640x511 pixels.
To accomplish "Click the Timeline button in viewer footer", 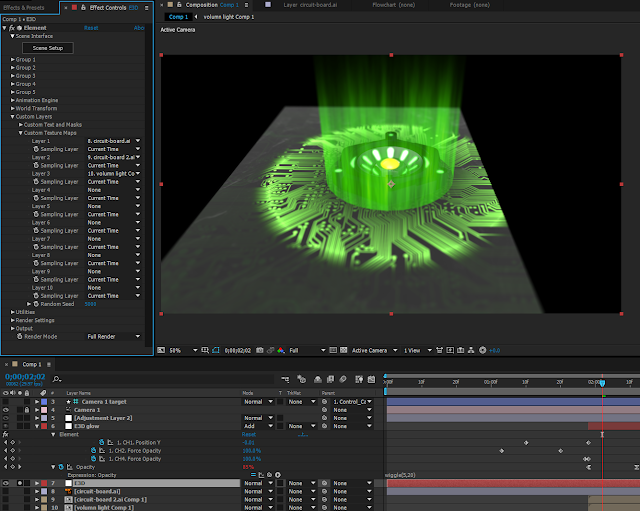I will pyautogui.click(x=461, y=350).
